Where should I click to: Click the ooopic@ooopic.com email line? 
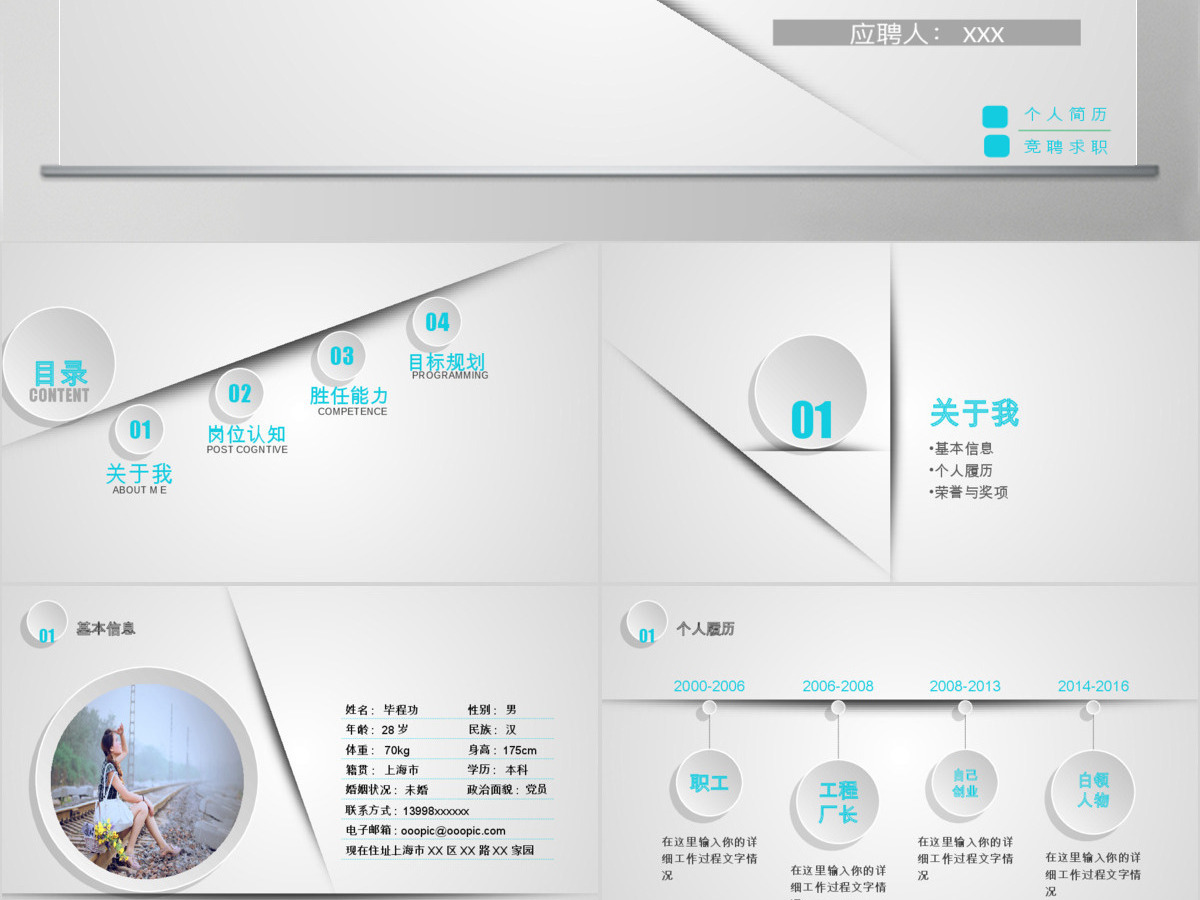tap(425, 830)
